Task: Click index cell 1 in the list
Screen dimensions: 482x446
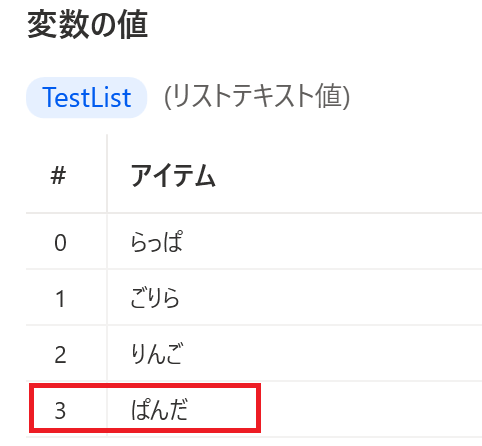Action: (60, 298)
